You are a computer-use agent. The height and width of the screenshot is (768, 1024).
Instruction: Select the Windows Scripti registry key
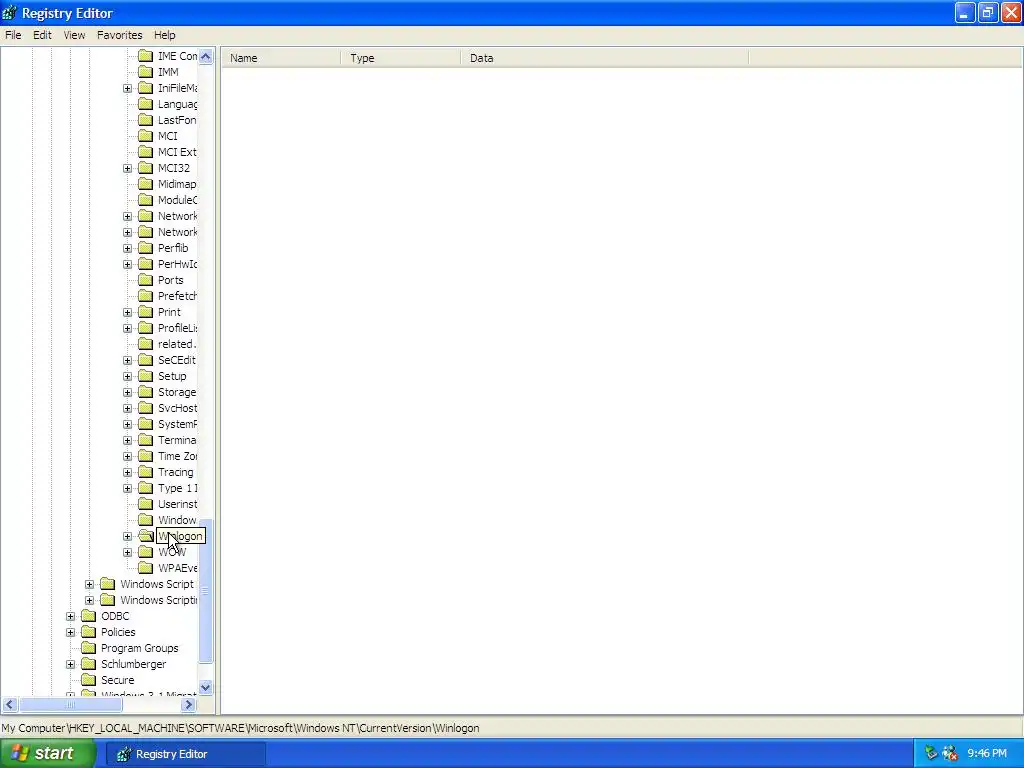(158, 600)
